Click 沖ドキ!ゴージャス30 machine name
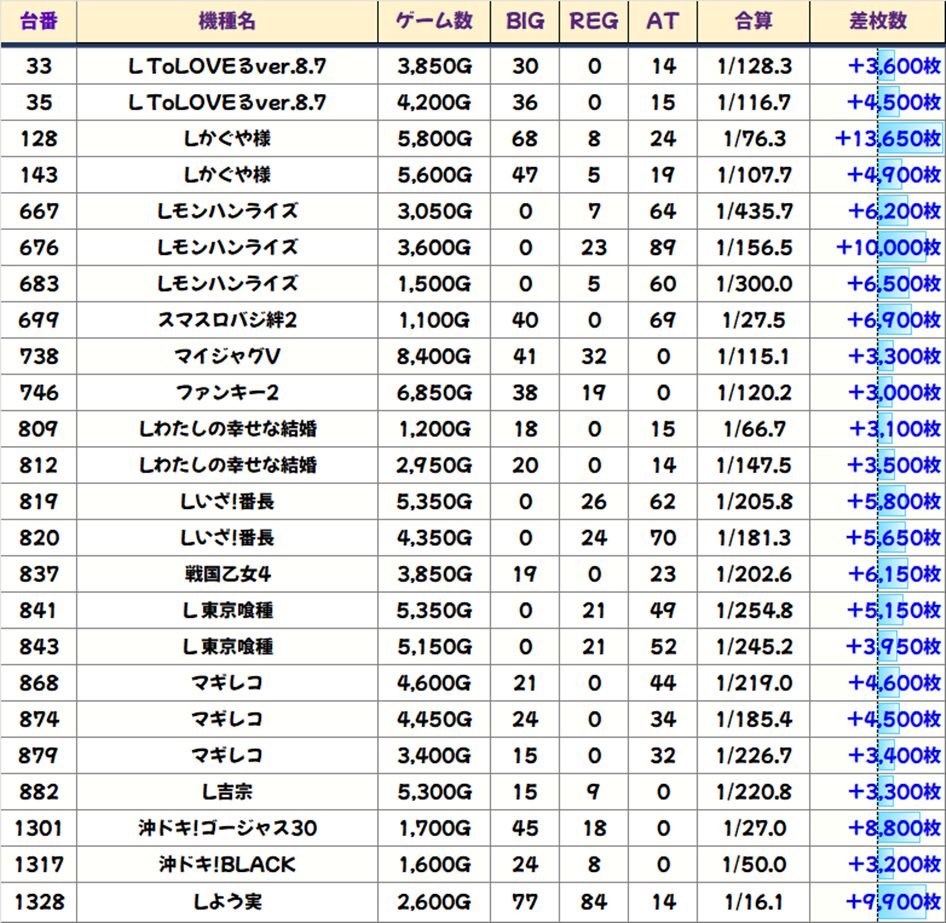 227,828
